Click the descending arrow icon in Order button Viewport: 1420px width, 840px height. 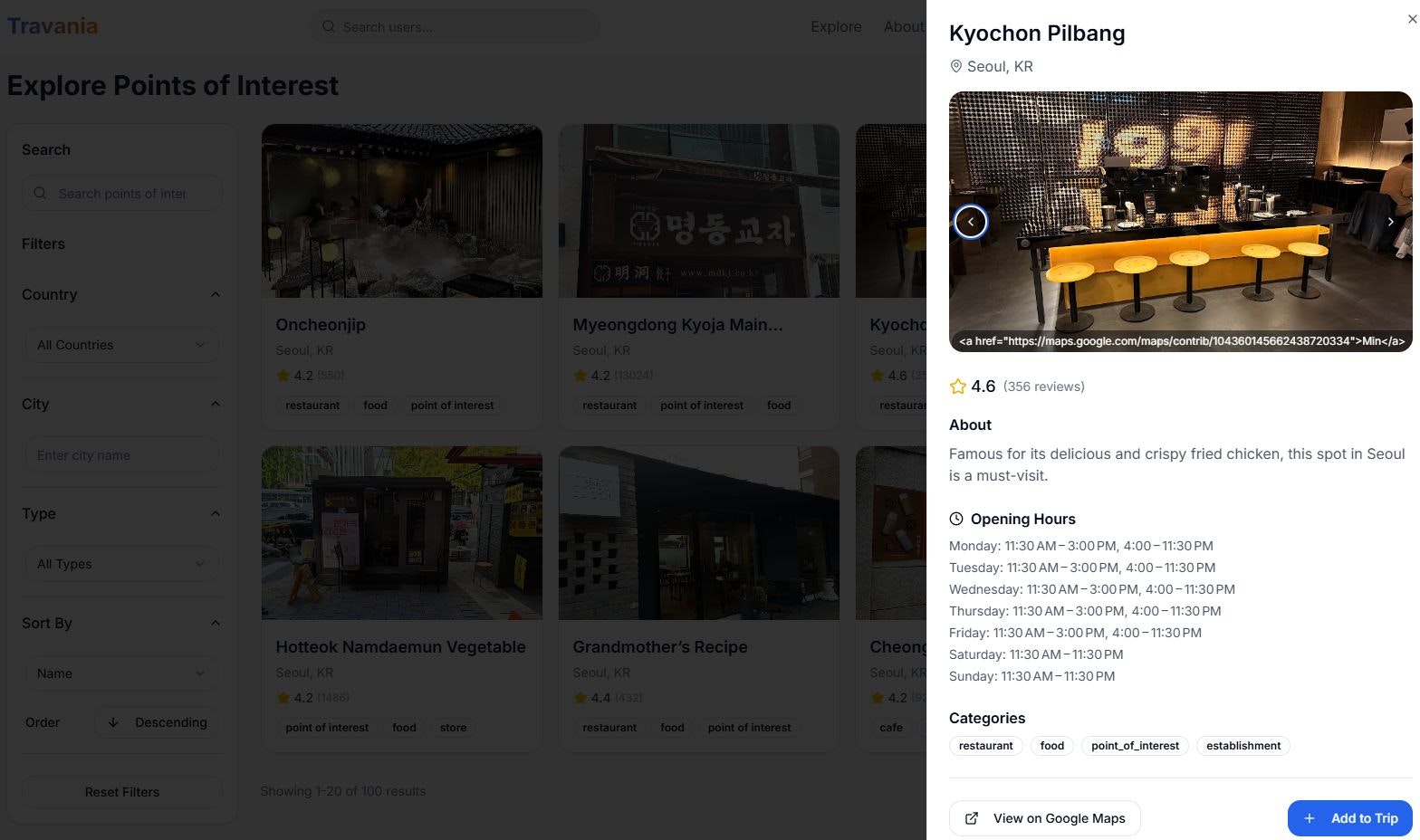coord(113,722)
